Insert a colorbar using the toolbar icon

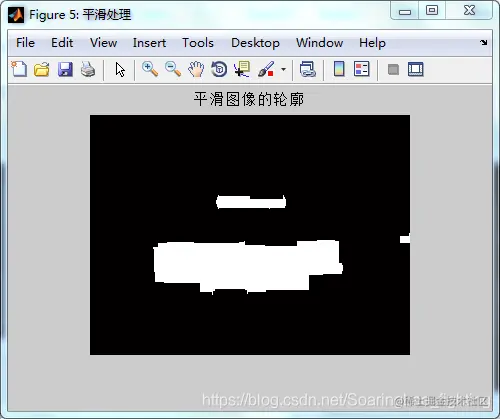(x=339, y=69)
